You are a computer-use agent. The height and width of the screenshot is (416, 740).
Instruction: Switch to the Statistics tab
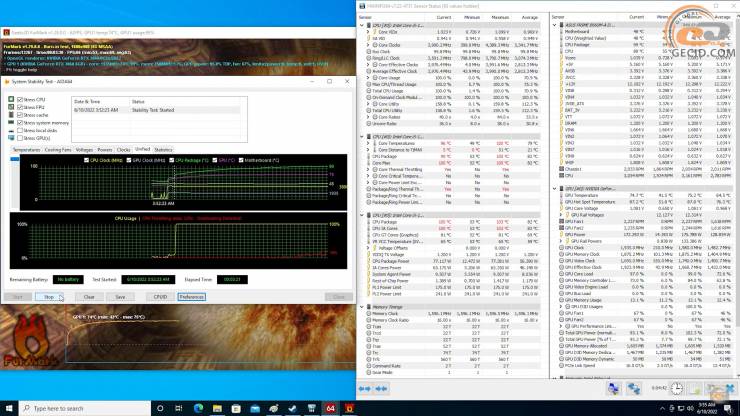(x=163, y=149)
